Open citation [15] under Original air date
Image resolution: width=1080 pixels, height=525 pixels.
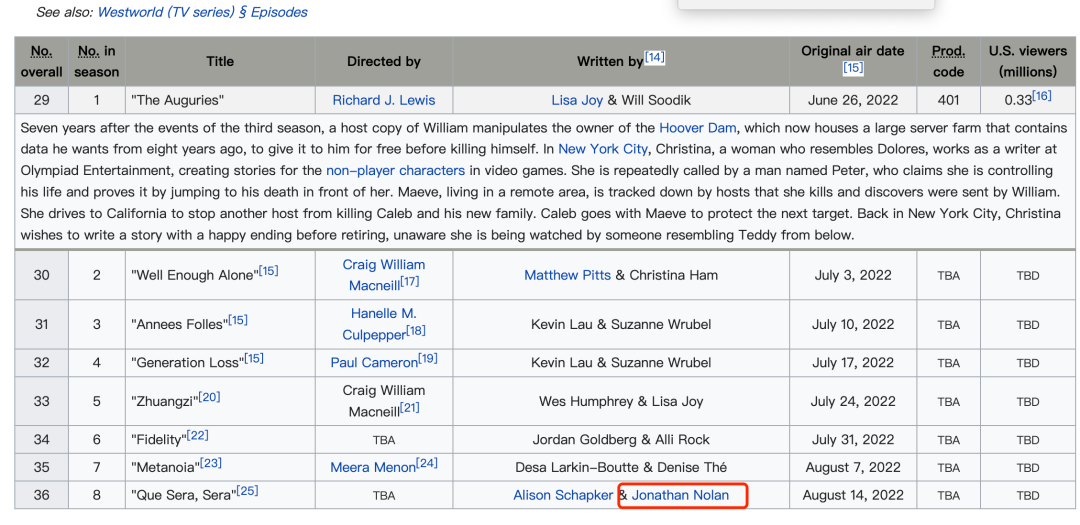[853, 68]
